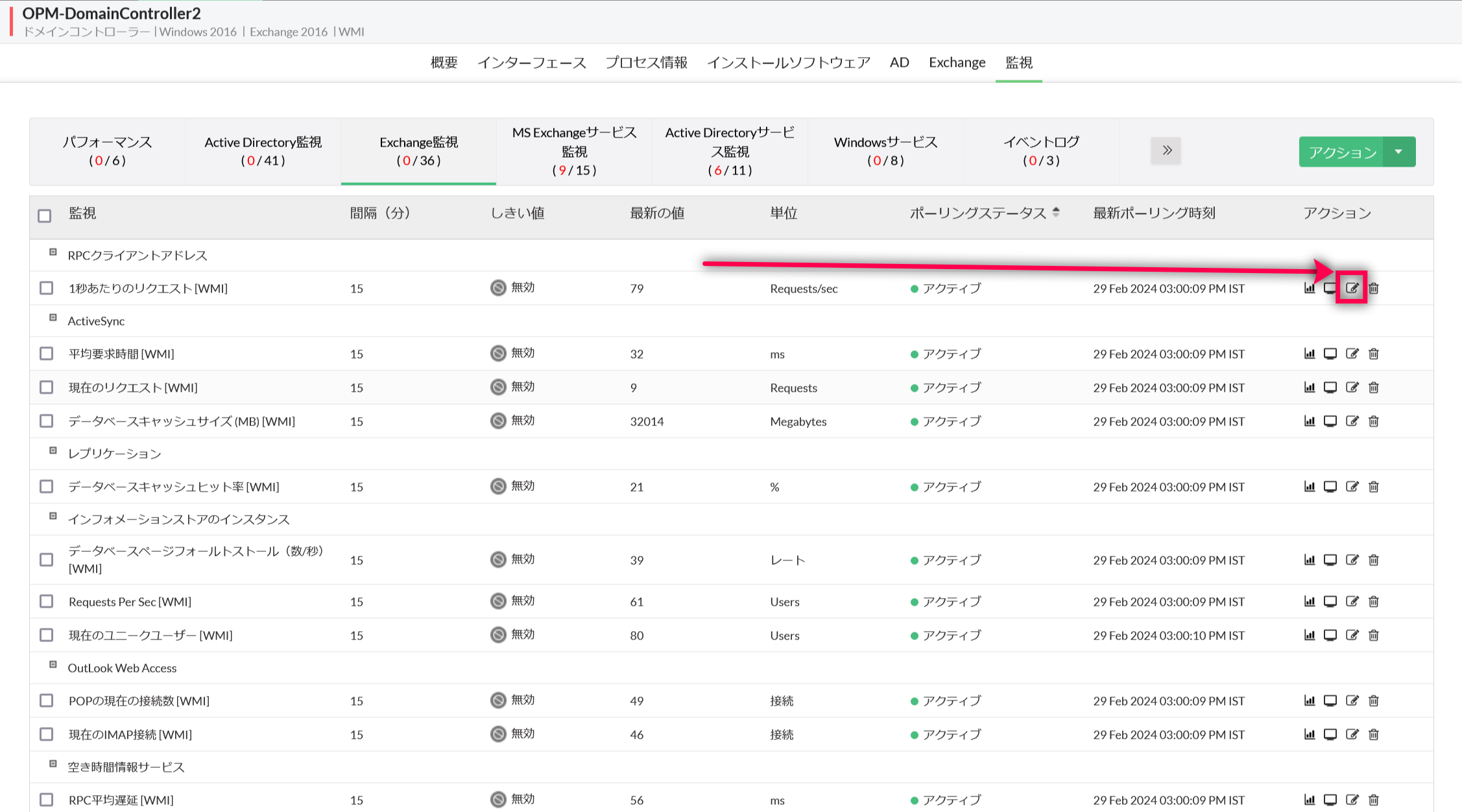Viewport: 1462px width, 812px height.
Task: Click the graph icon for 1秒あたりのリクエスト row
Action: point(1309,288)
